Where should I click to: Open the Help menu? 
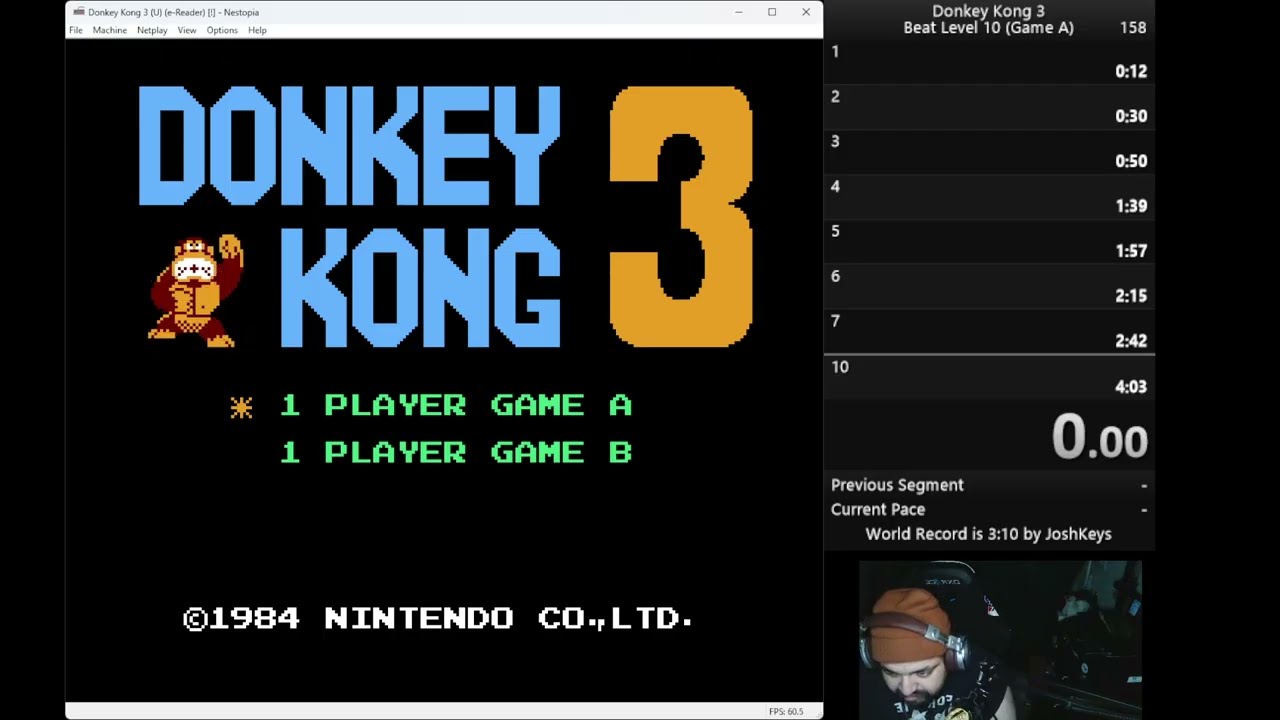coord(257,30)
